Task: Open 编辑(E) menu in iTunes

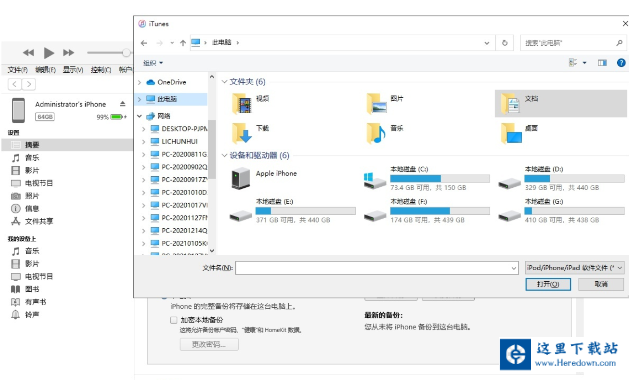Action: click(x=45, y=70)
